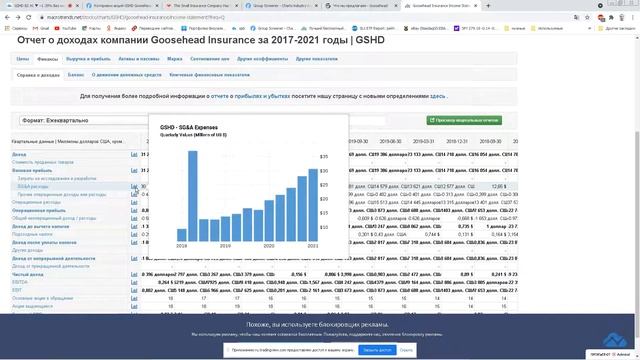Click the 2019-09-30 column header
640x360 pixels.
point(358,141)
